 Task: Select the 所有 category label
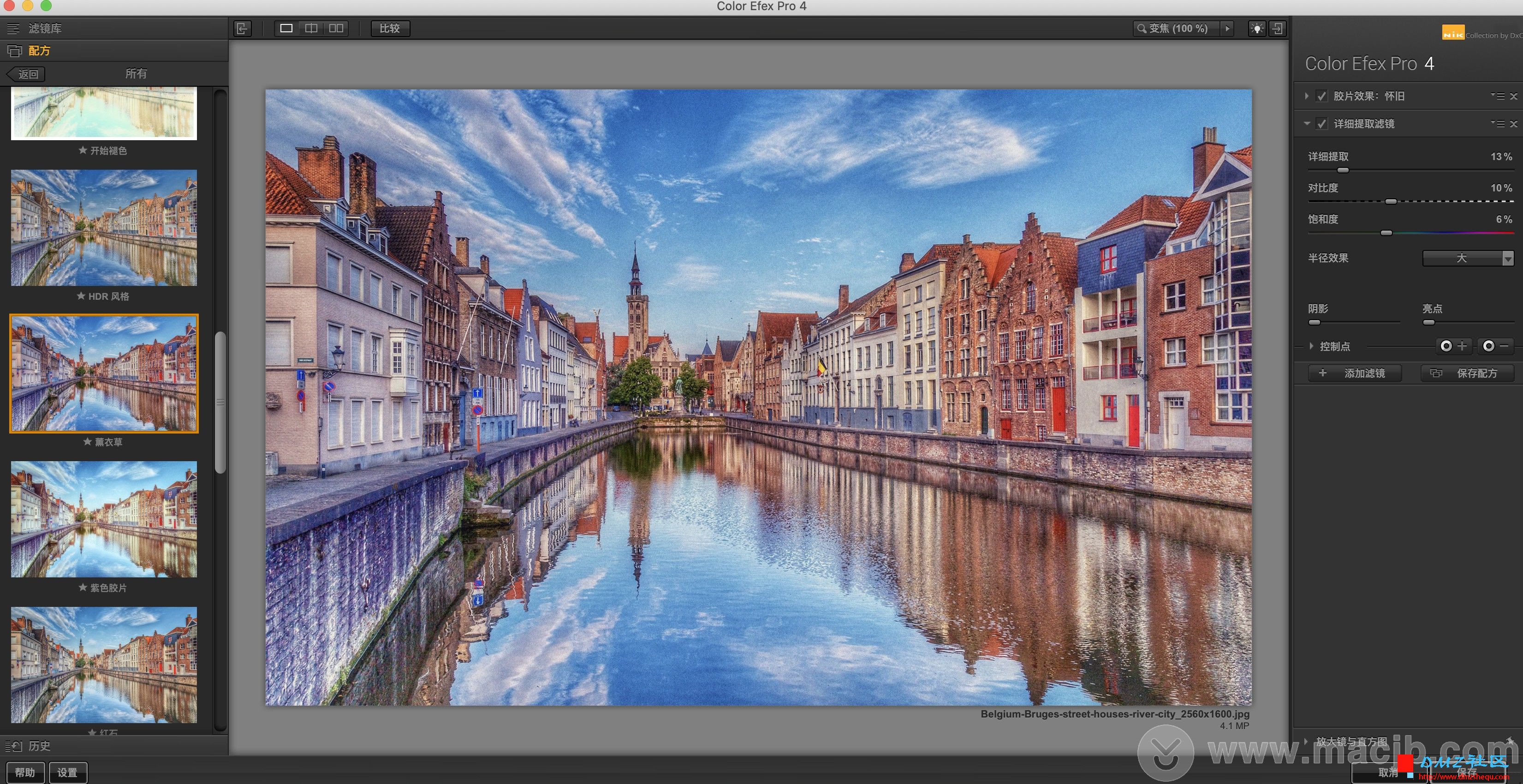pyautogui.click(x=136, y=73)
